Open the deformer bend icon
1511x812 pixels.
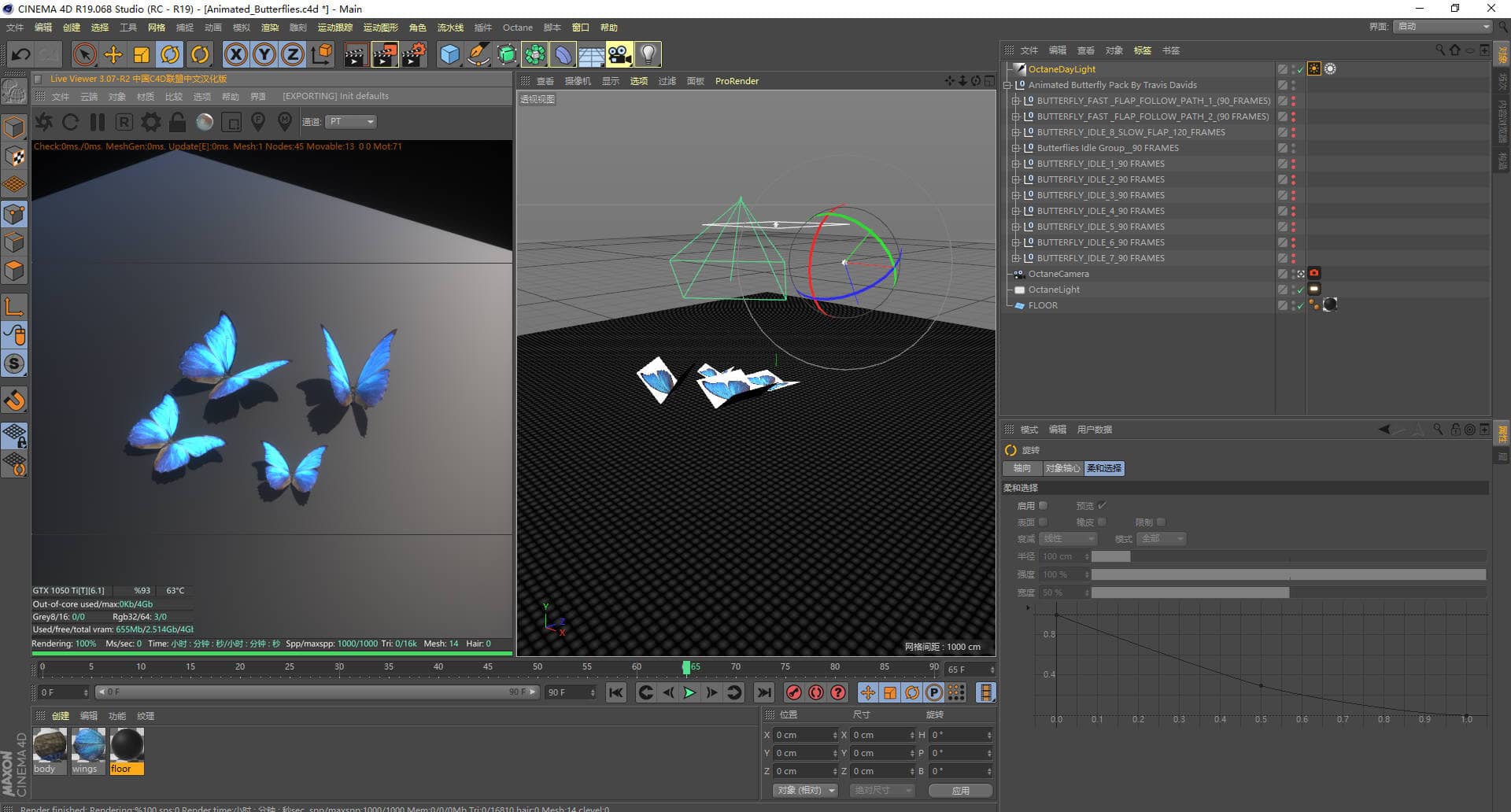point(563,54)
